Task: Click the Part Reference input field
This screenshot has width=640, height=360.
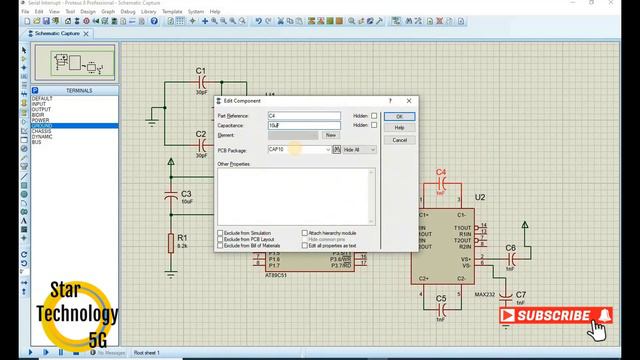Action: (304, 116)
